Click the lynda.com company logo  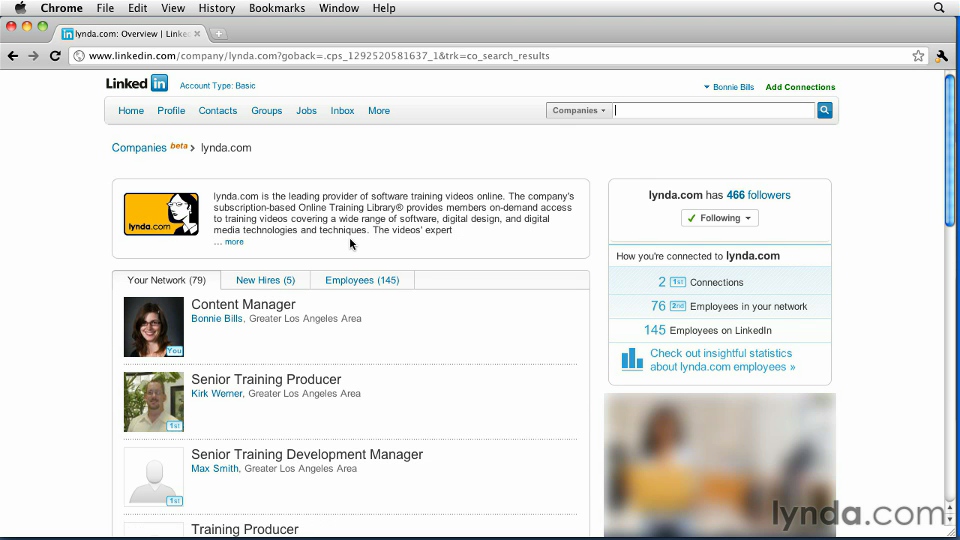click(161, 214)
